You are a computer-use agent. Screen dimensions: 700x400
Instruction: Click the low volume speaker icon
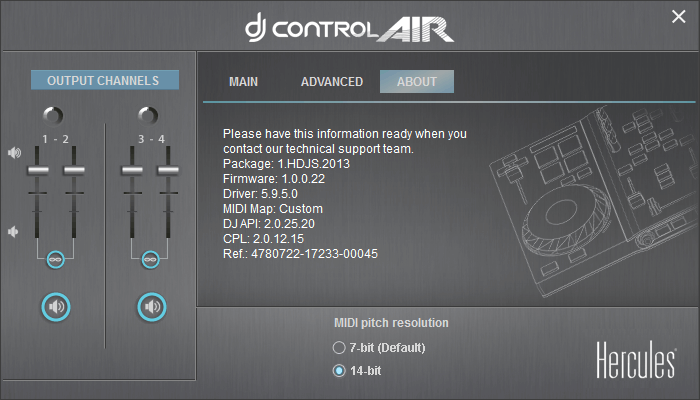13,231
